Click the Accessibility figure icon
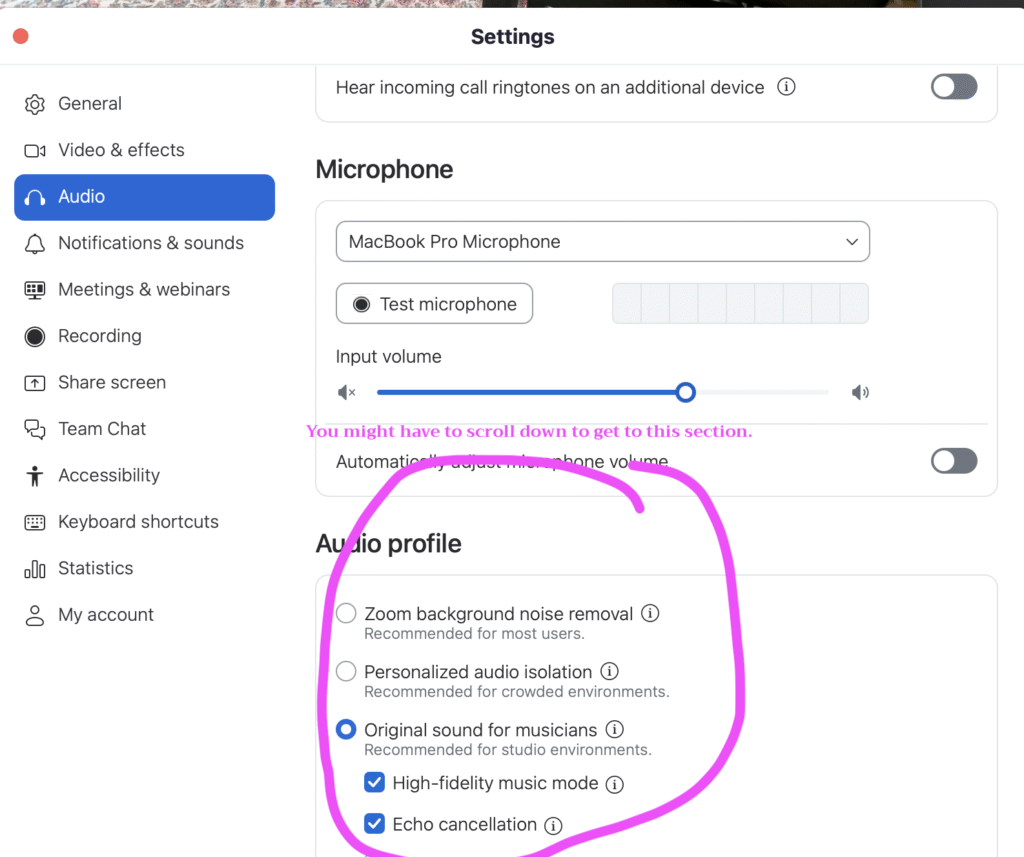The height and width of the screenshot is (857, 1024). (x=35, y=476)
